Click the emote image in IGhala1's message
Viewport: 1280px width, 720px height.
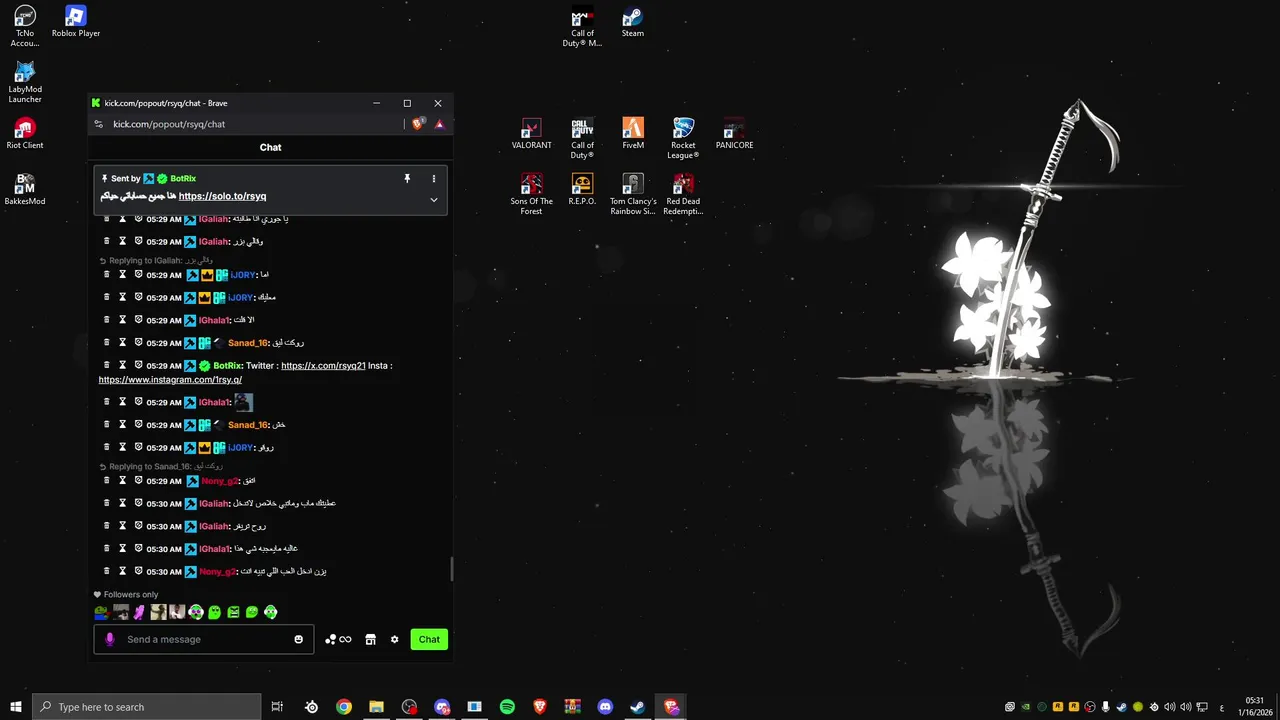[x=243, y=402]
